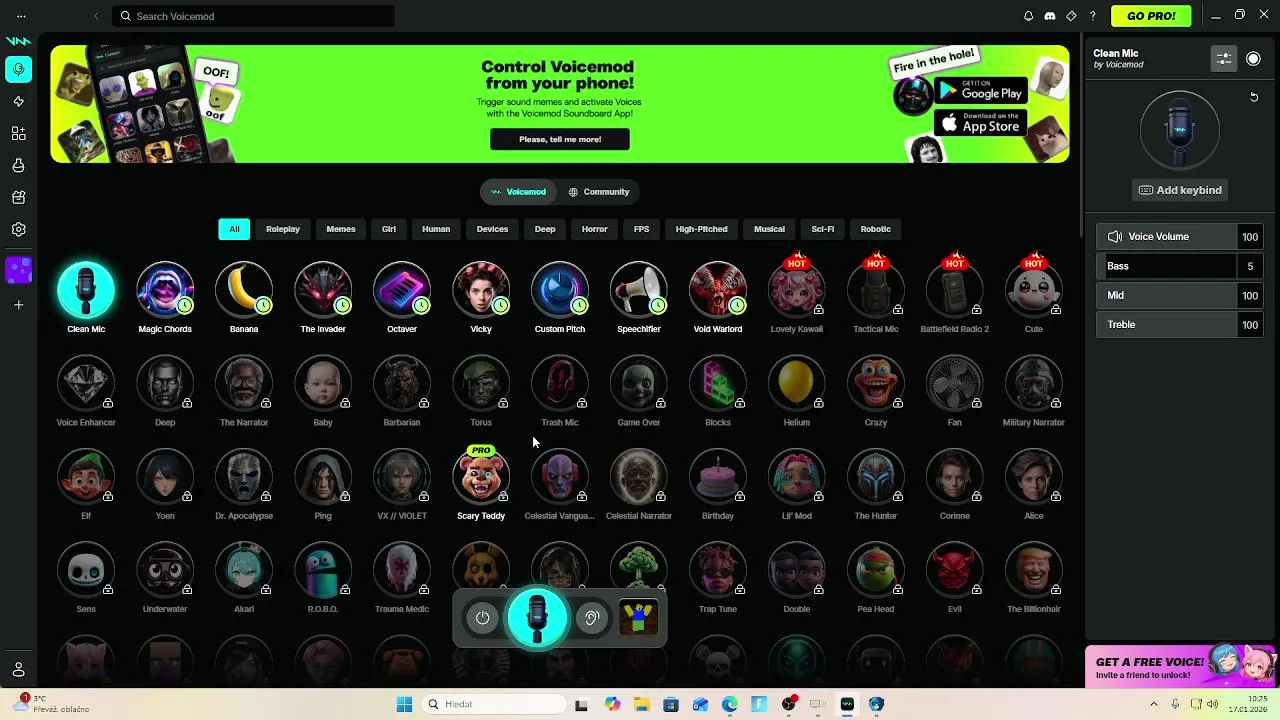Toggle the voice changer power button
This screenshot has height=720, width=1280.
click(483, 618)
